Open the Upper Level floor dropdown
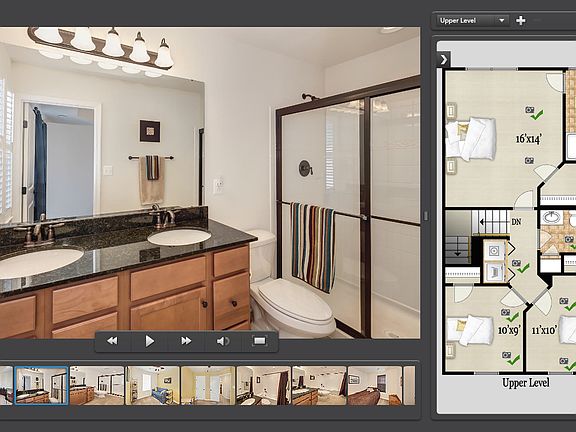 (x=473, y=21)
